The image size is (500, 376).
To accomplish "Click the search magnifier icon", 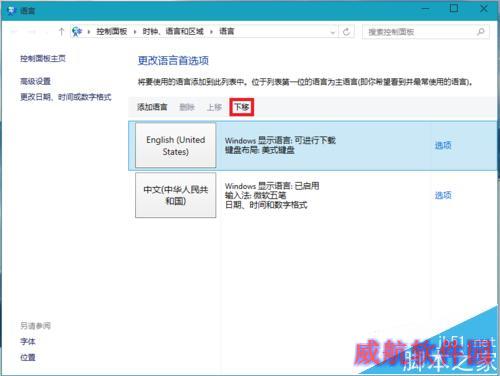I will point(481,32).
